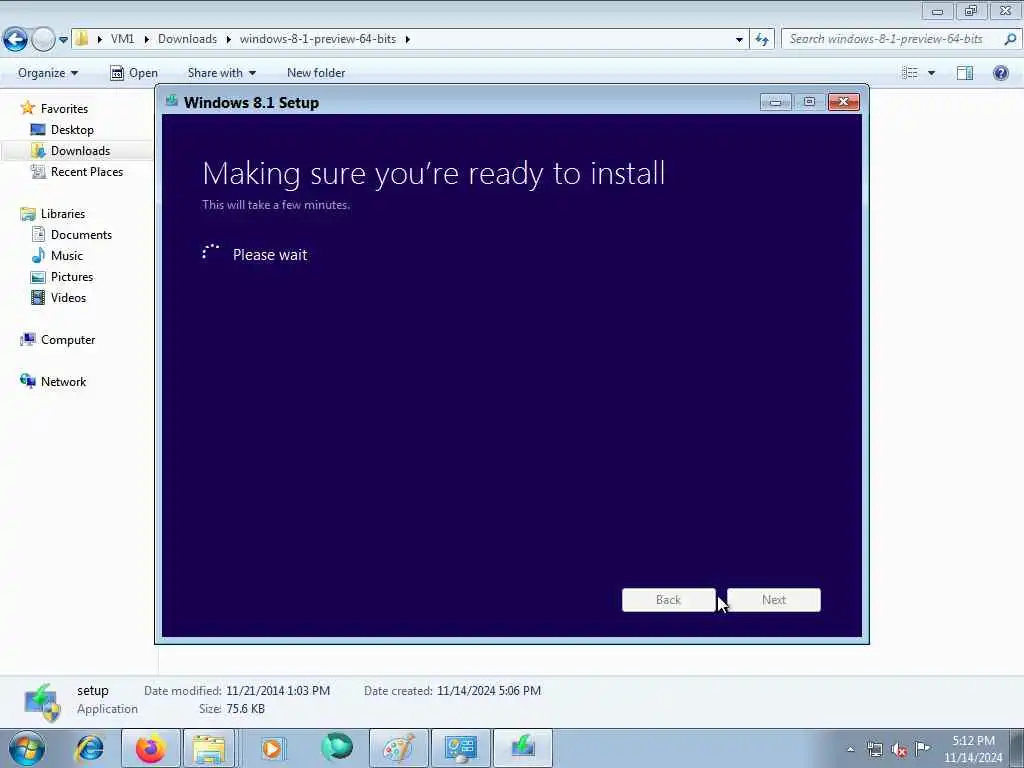Launch Firefox from the taskbar
The width and height of the screenshot is (1024, 768).
point(151,748)
